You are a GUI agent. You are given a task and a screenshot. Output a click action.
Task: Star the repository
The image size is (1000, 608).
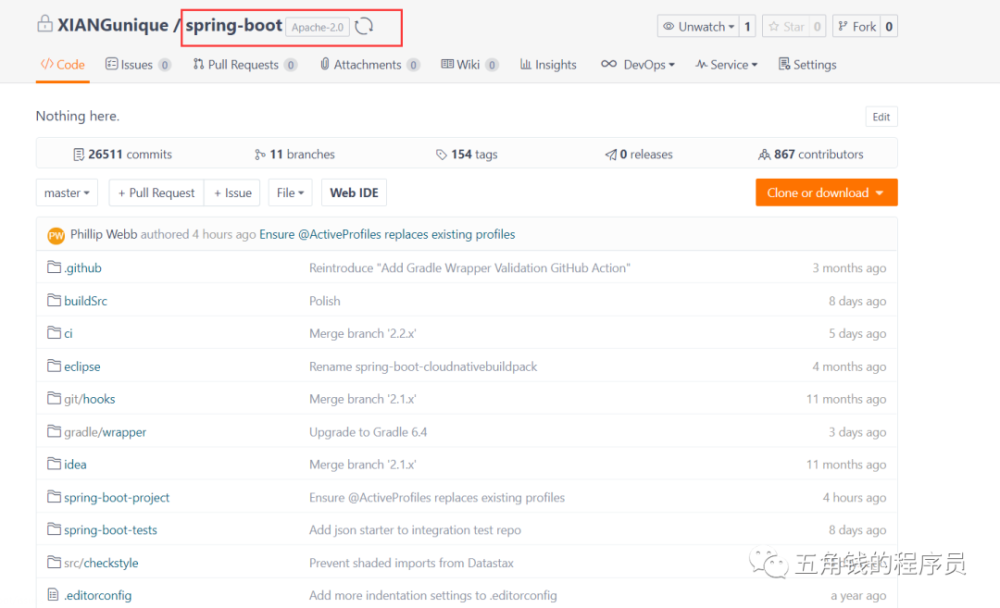[786, 26]
